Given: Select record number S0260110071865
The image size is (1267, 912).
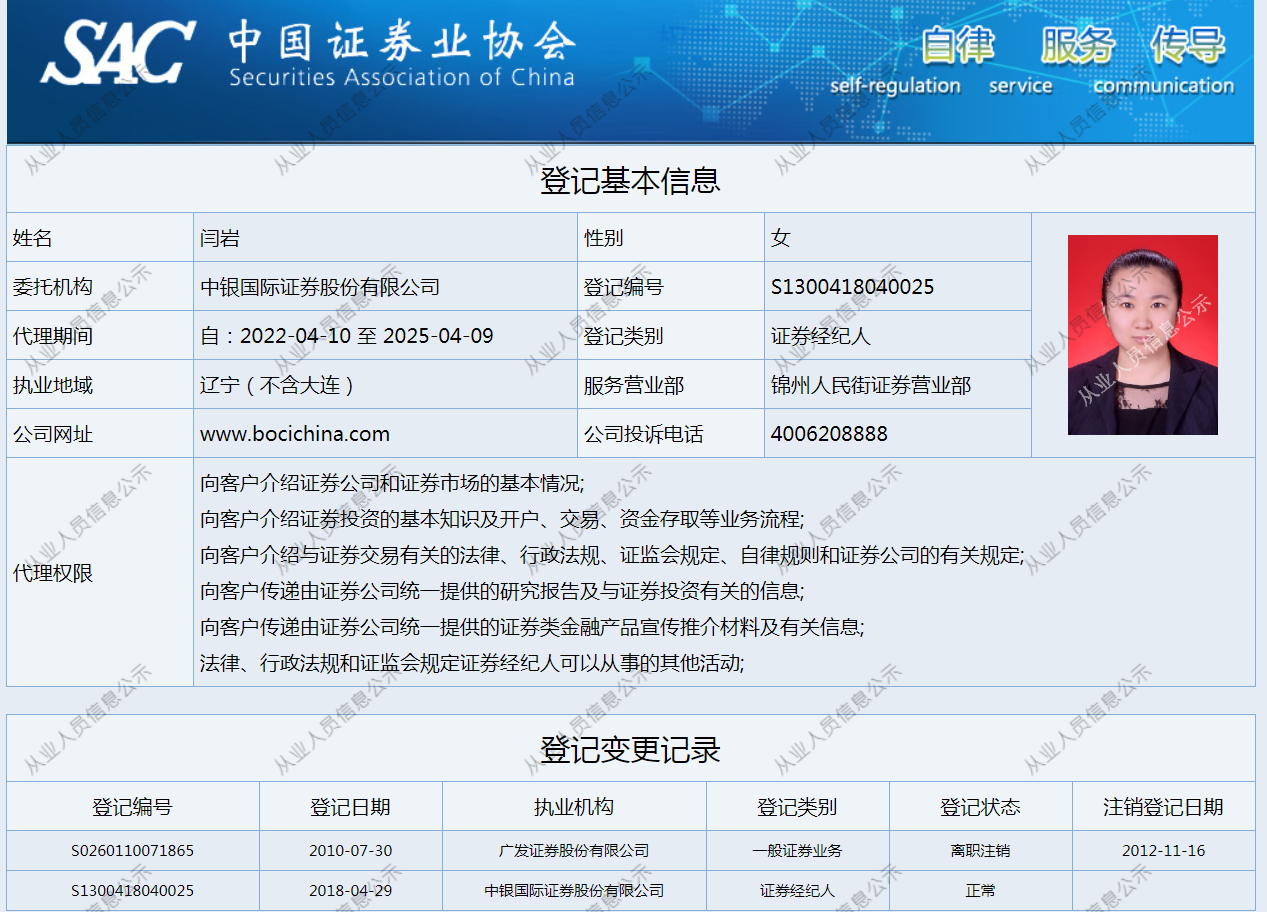Looking at the screenshot, I should 132,851.
